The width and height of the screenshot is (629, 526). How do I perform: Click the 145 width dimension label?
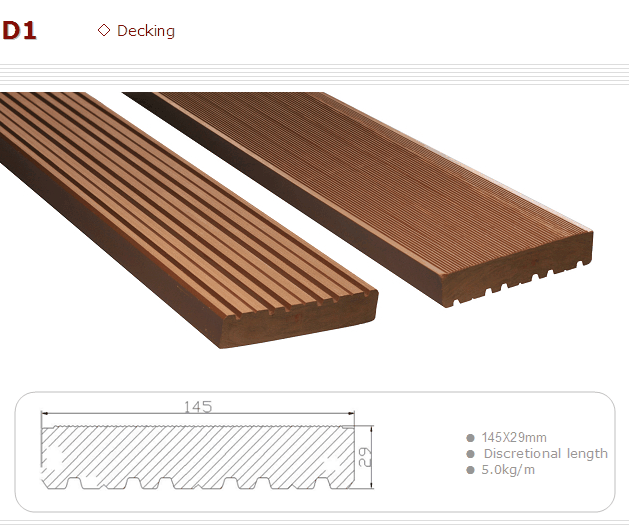(198, 406)
